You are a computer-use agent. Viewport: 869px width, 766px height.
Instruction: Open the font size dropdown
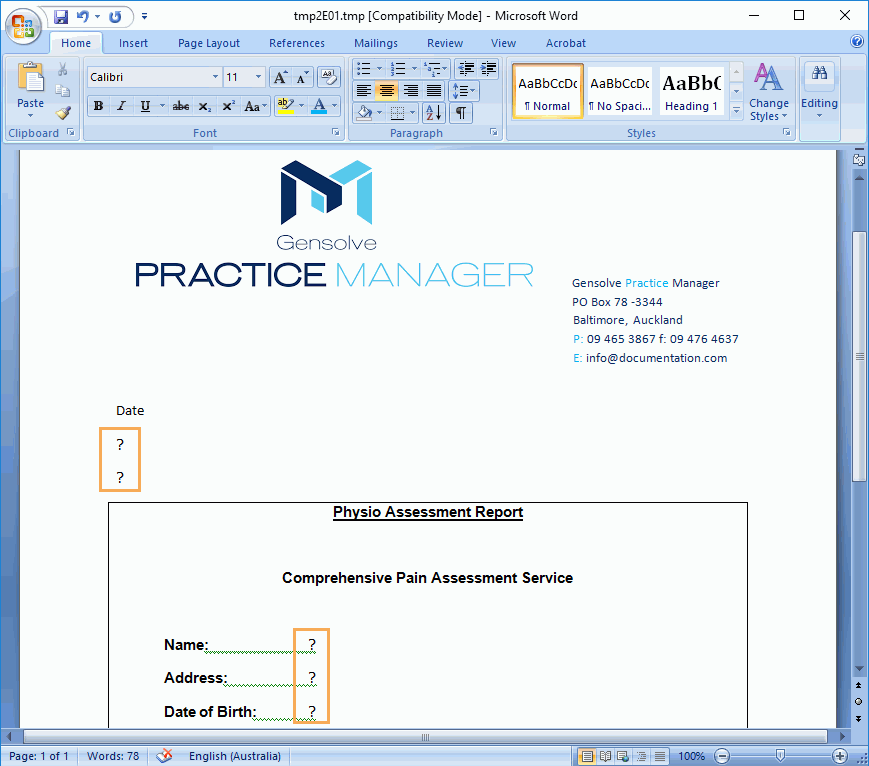pos(259,77)
